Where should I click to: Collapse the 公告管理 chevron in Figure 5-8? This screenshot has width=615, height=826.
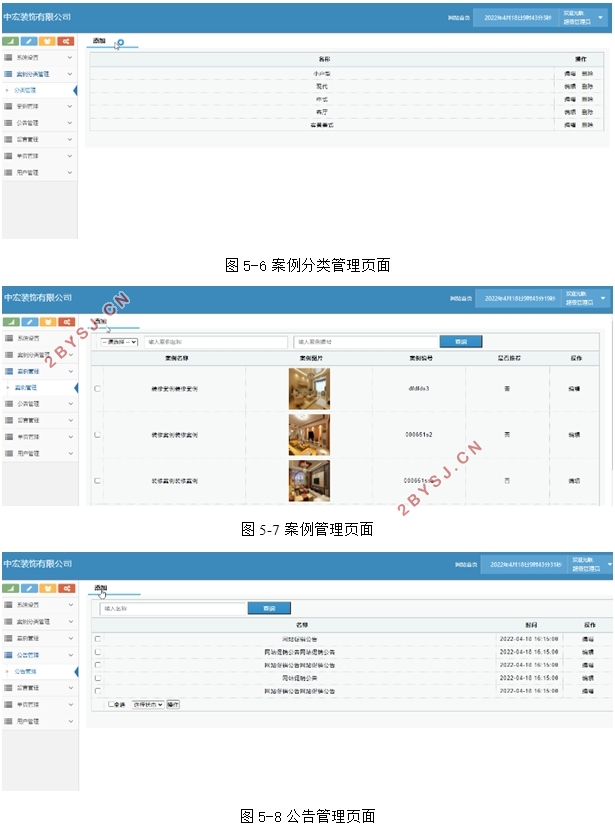pyautogui.click(x=71, y=655)
